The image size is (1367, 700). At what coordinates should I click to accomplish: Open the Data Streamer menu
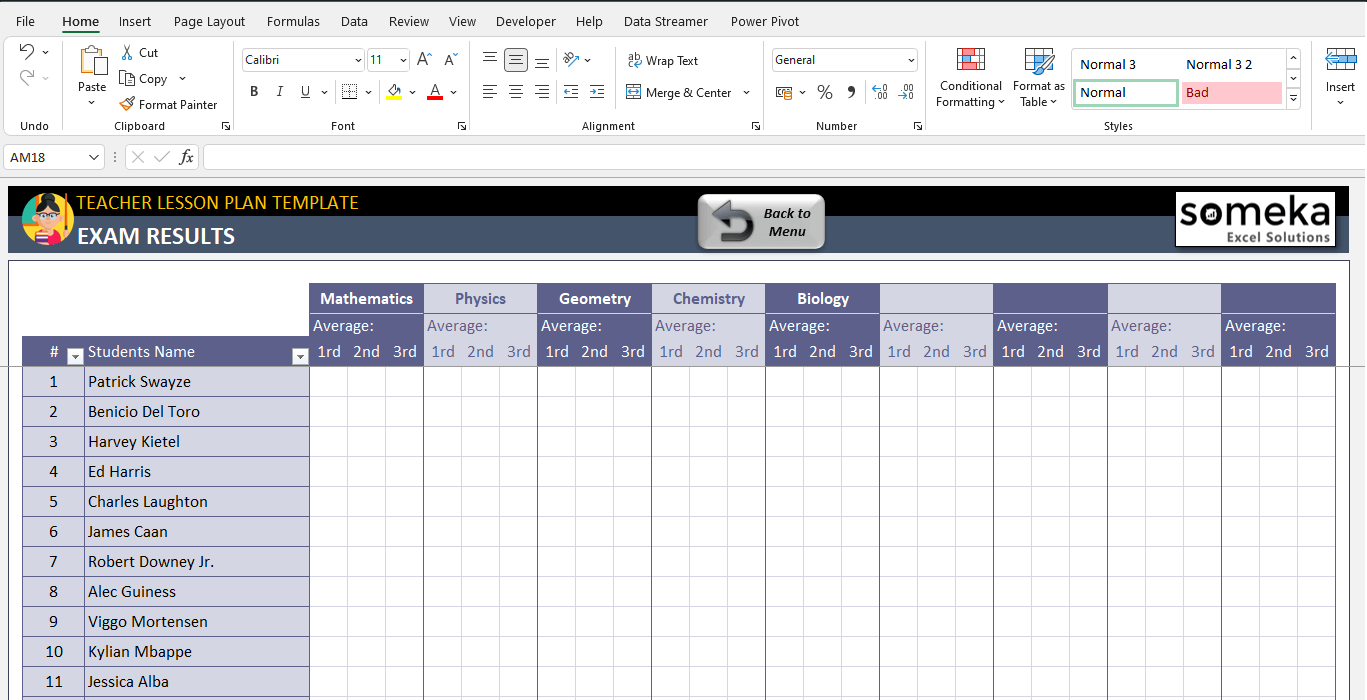click(665, 21)
